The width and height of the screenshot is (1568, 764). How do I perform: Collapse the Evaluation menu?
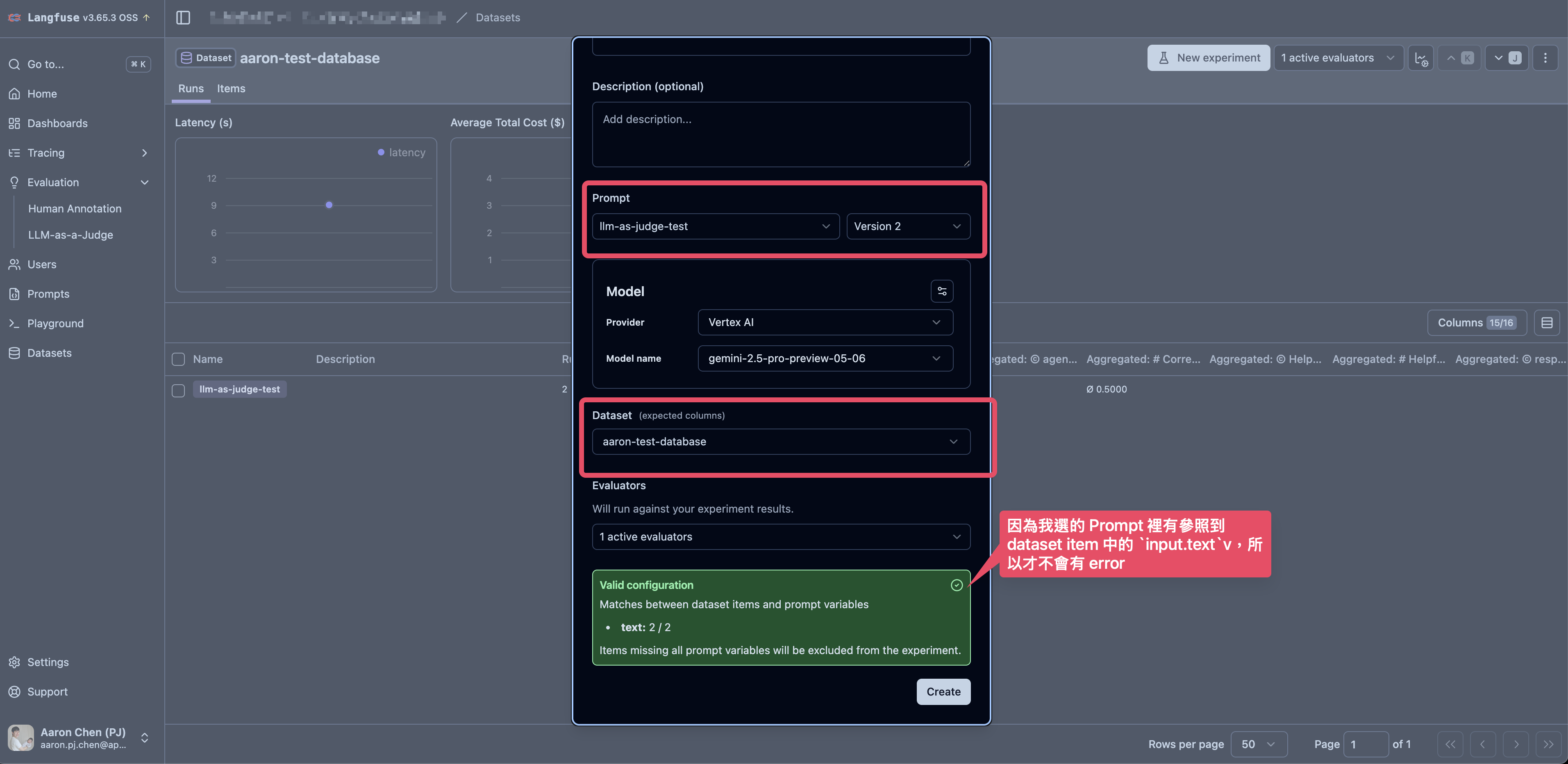point(80,182)
